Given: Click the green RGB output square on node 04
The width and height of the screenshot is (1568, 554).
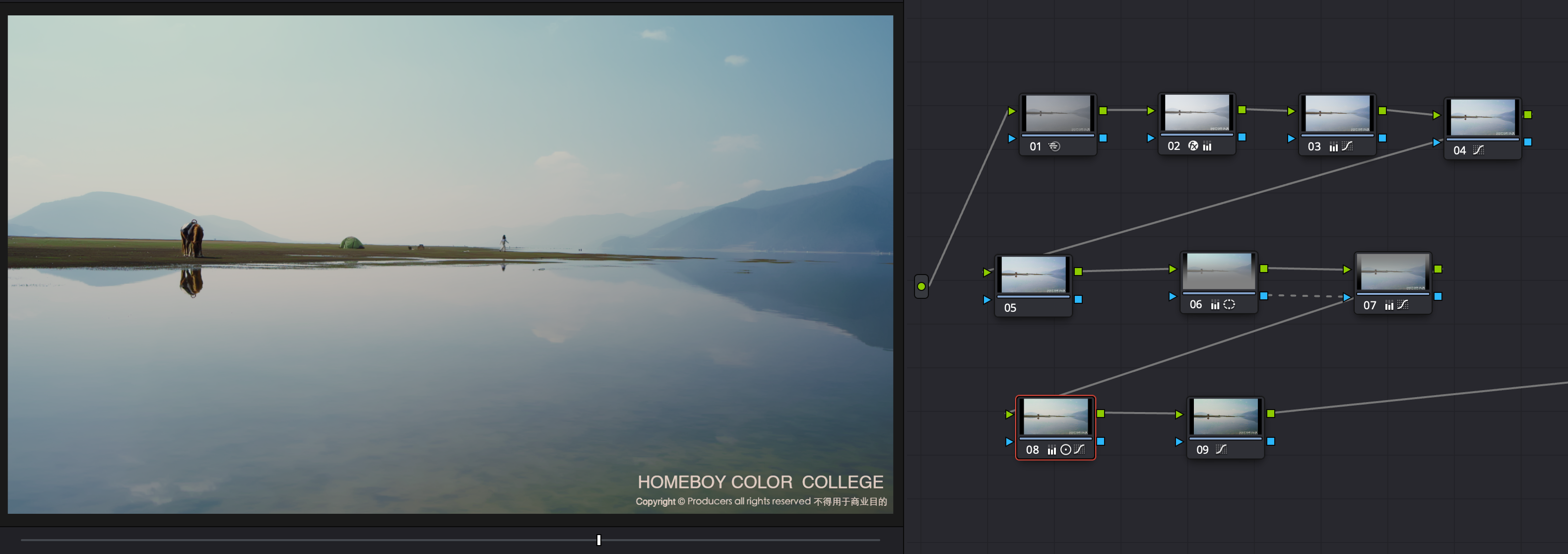Looking at the screenshot, I should click(x=1527, y=115).
